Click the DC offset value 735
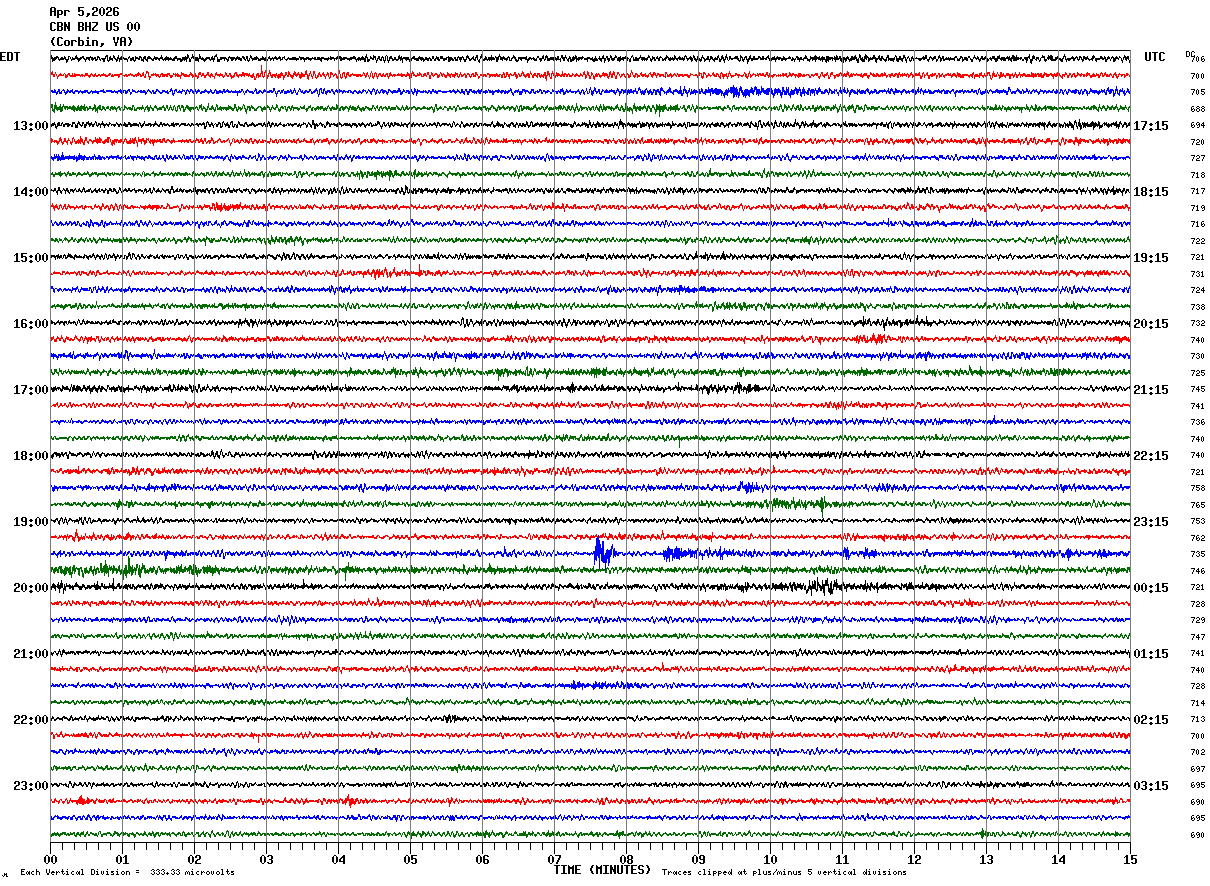 [x=1197, y=555]
